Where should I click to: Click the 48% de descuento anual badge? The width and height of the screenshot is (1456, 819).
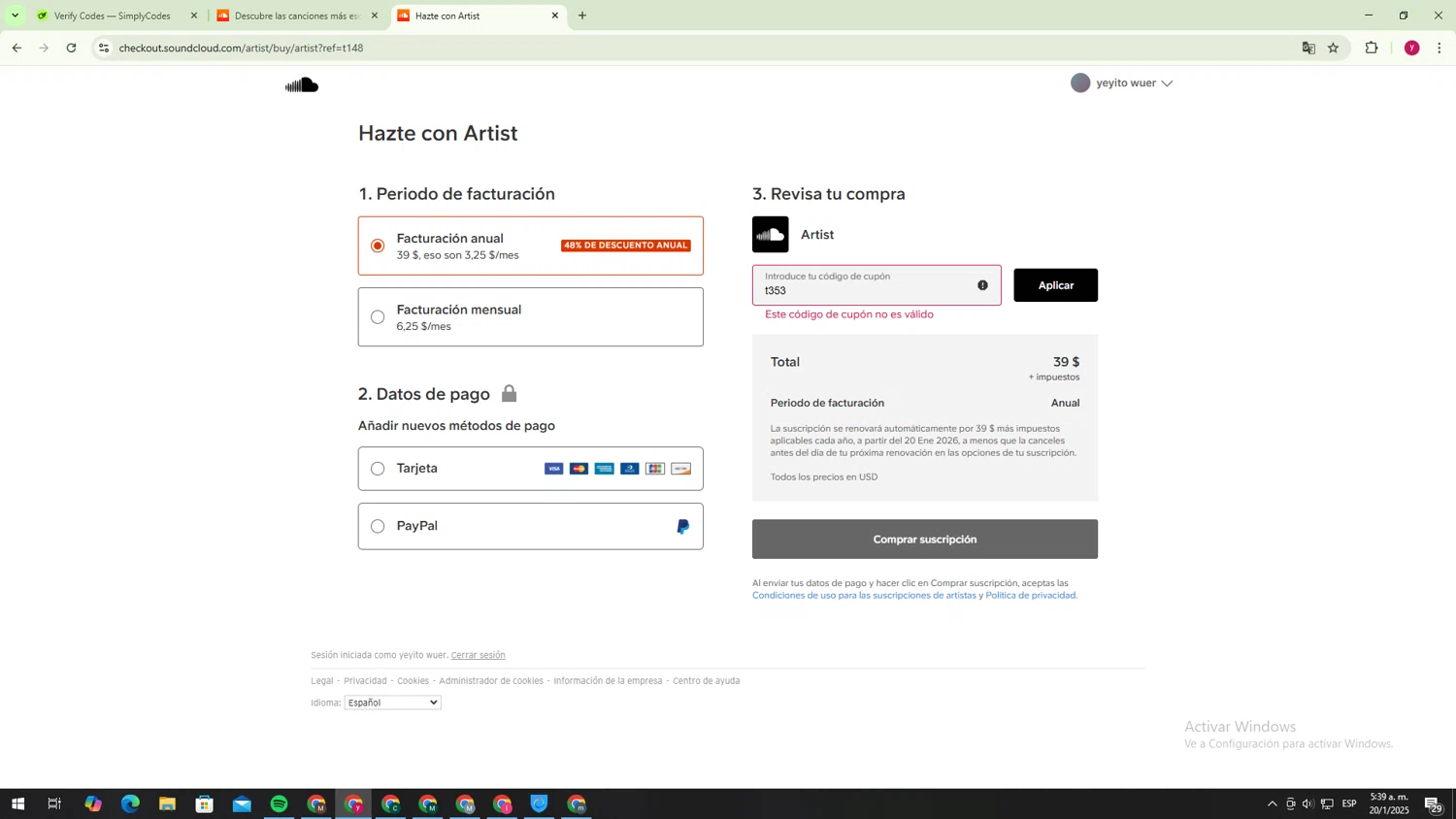click(x=626, y=246)
